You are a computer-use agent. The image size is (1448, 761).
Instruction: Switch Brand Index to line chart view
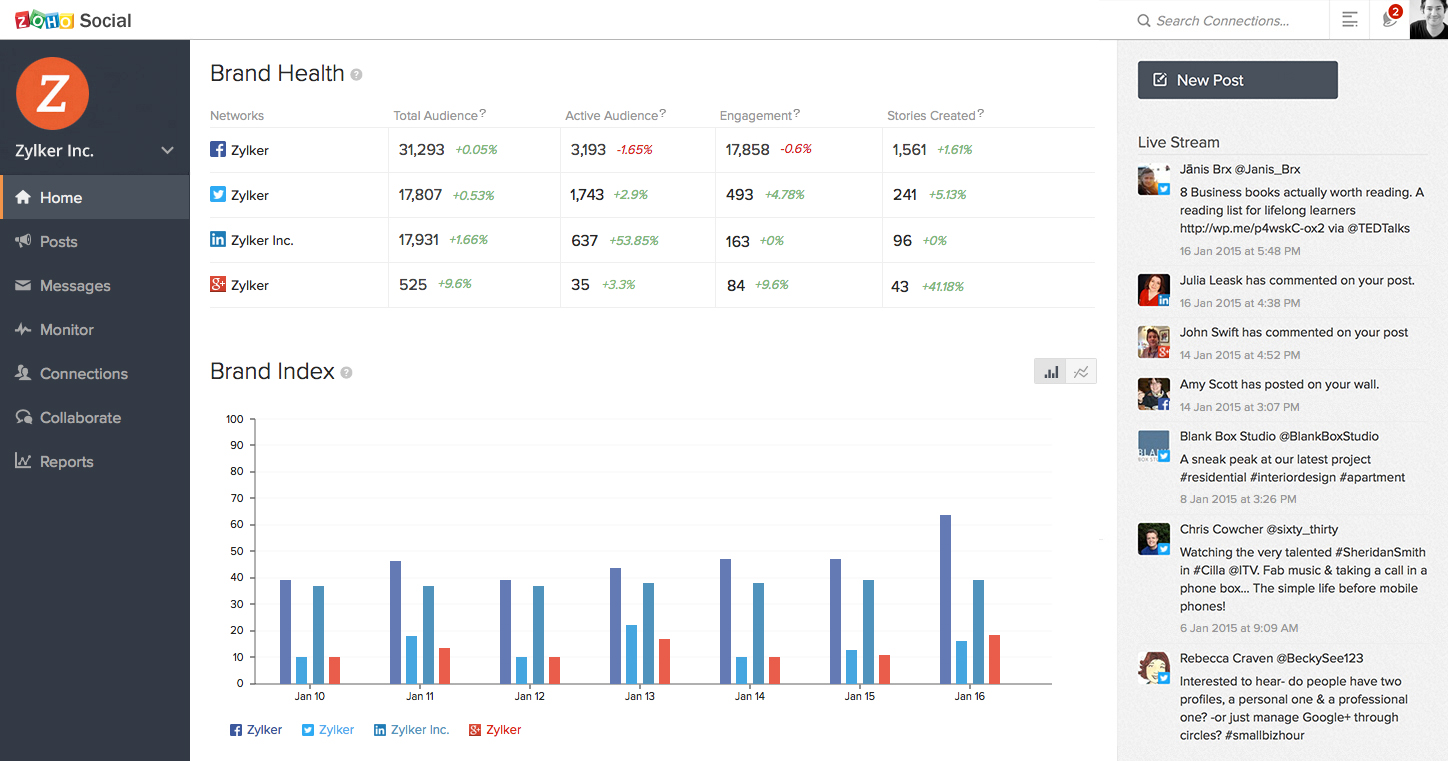click(1081, 370)
